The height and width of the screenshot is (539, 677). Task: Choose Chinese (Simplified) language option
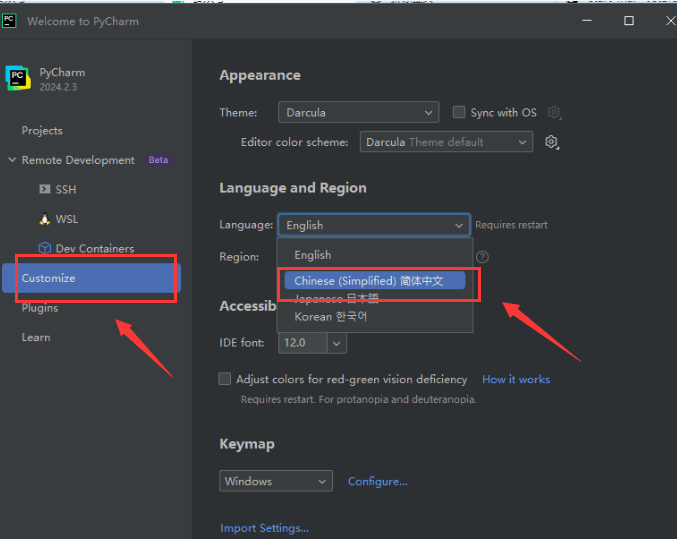pyautogui.click(x=375, y=281)
